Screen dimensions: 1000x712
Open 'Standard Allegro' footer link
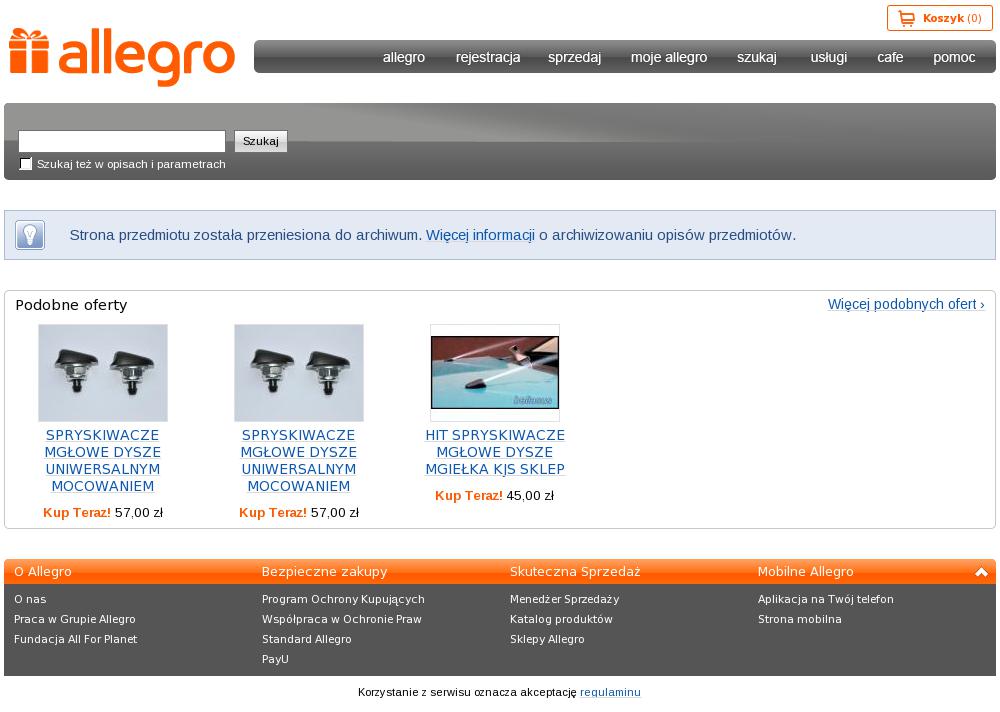tap(306, 639)
